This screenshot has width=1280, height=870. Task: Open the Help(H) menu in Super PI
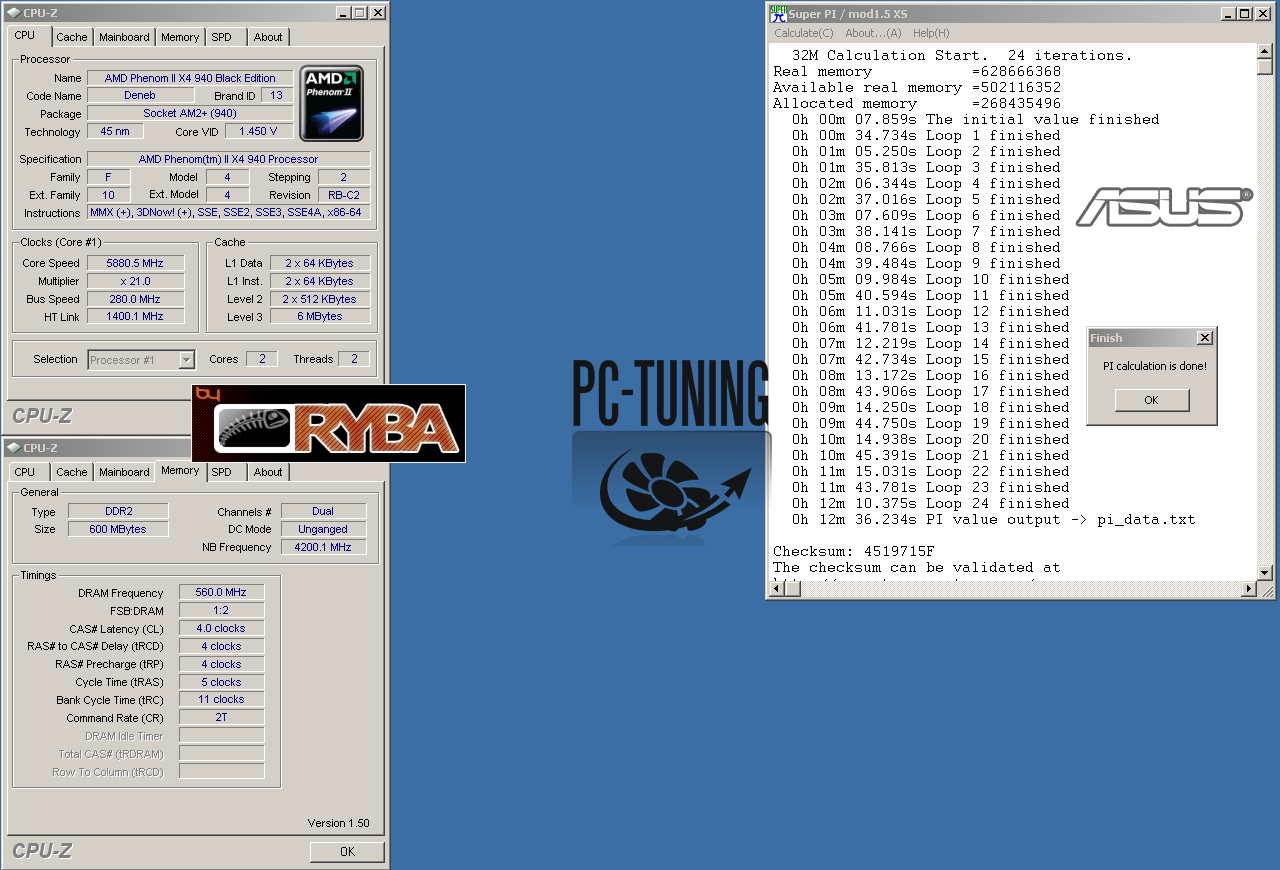(931, 33)
